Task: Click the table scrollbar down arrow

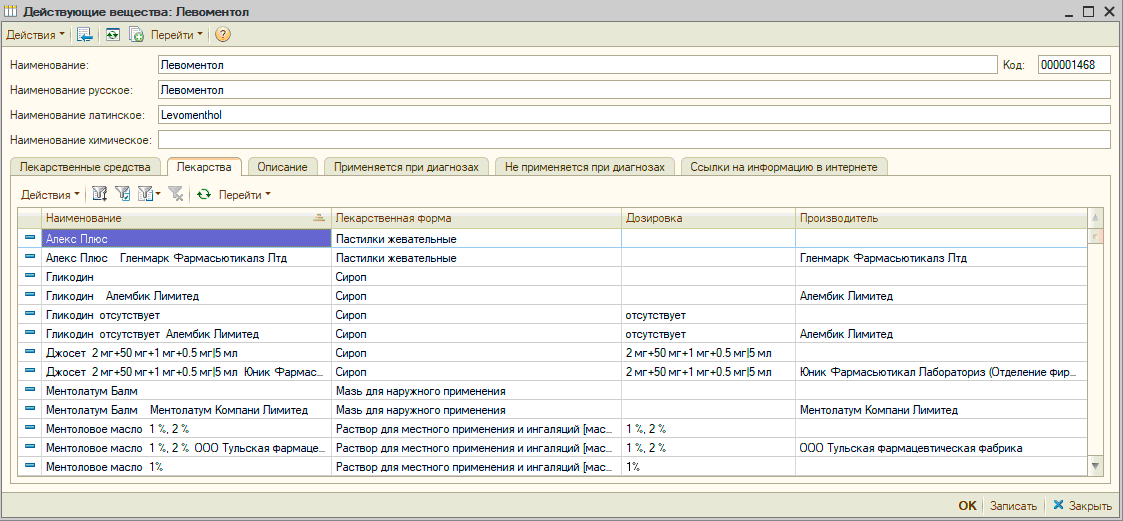Action: click(1095, 465)
